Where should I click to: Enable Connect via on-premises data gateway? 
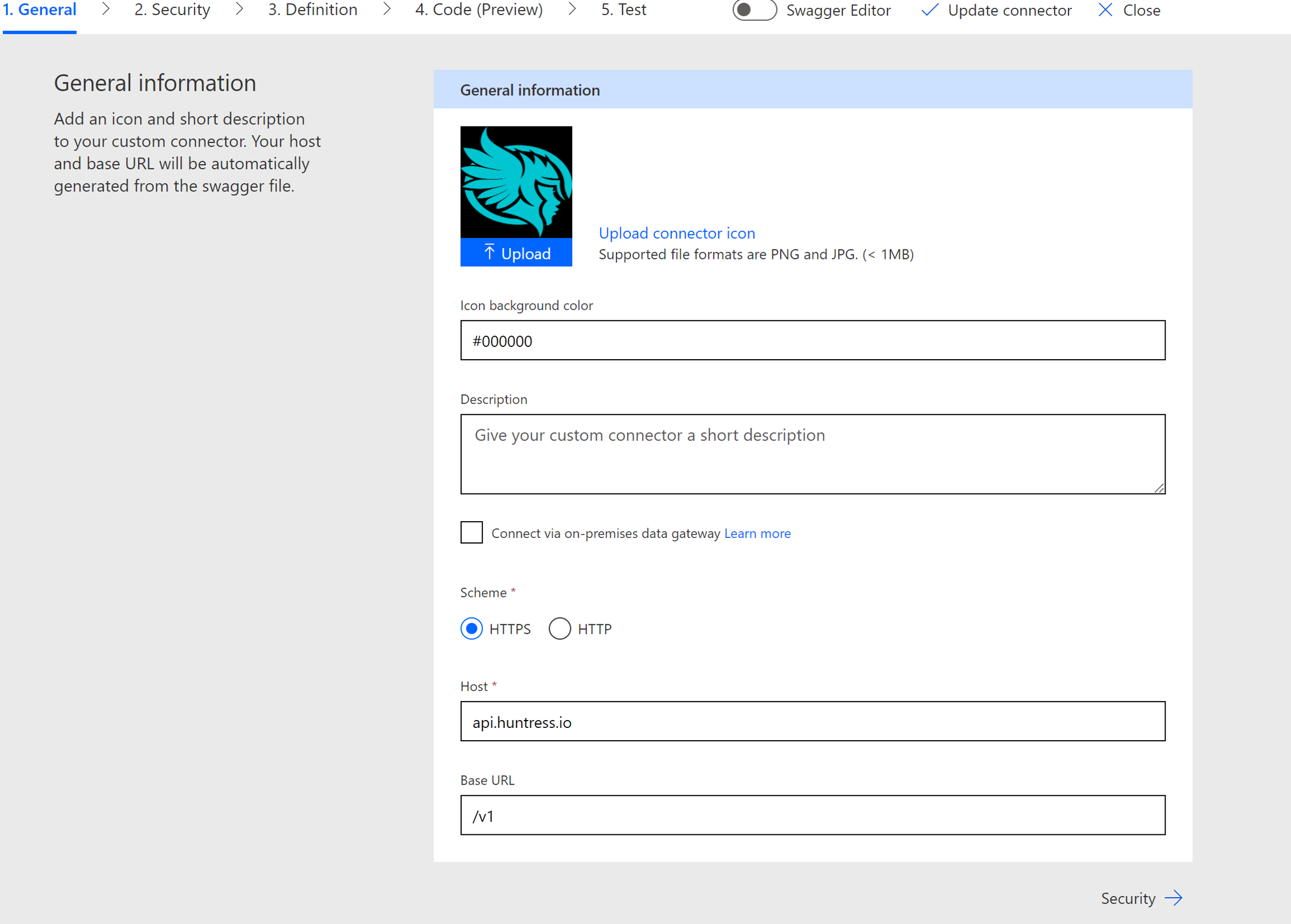tap(471, 532)
